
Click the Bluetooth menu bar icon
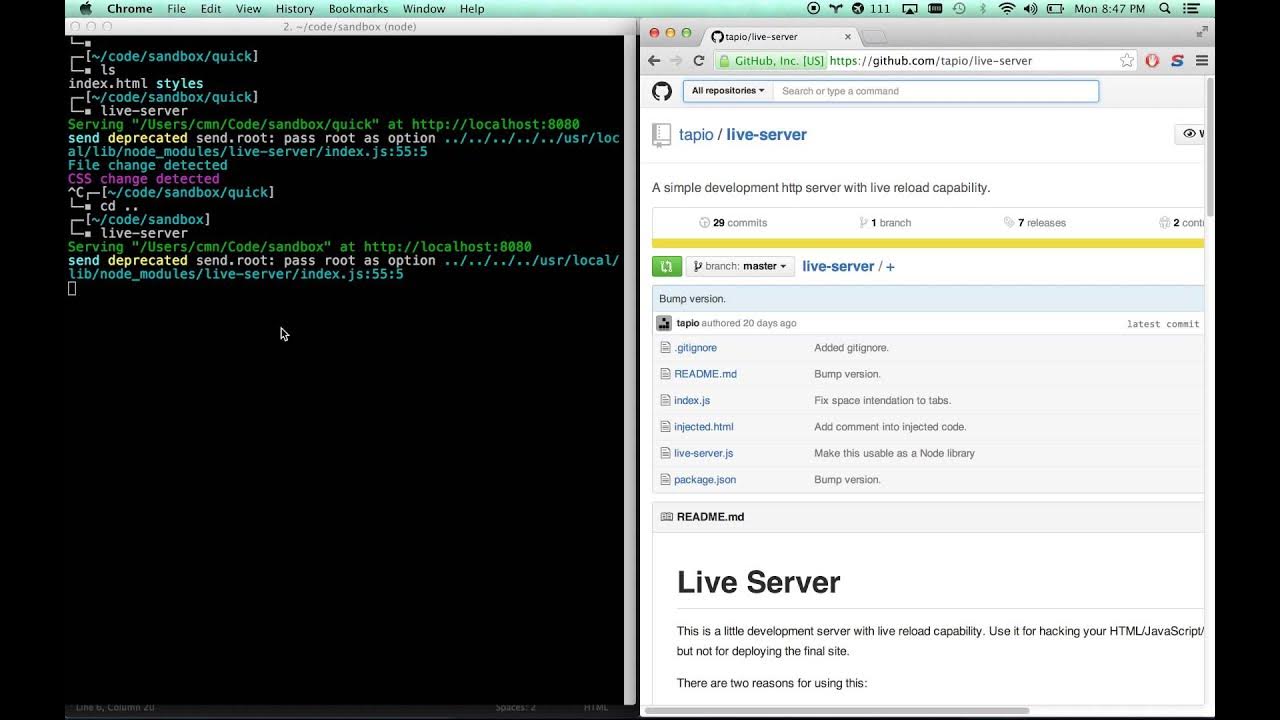(983, 8)
